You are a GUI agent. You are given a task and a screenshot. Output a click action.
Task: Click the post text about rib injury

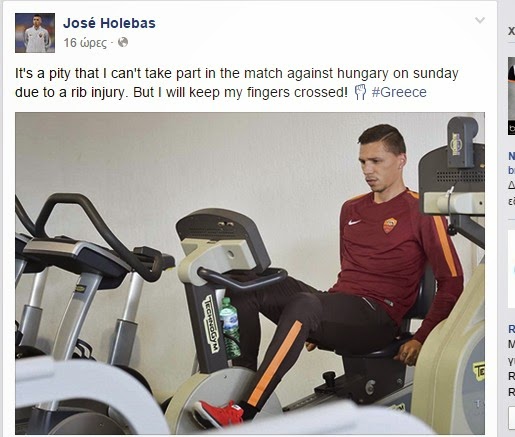[x=237, y=83]
